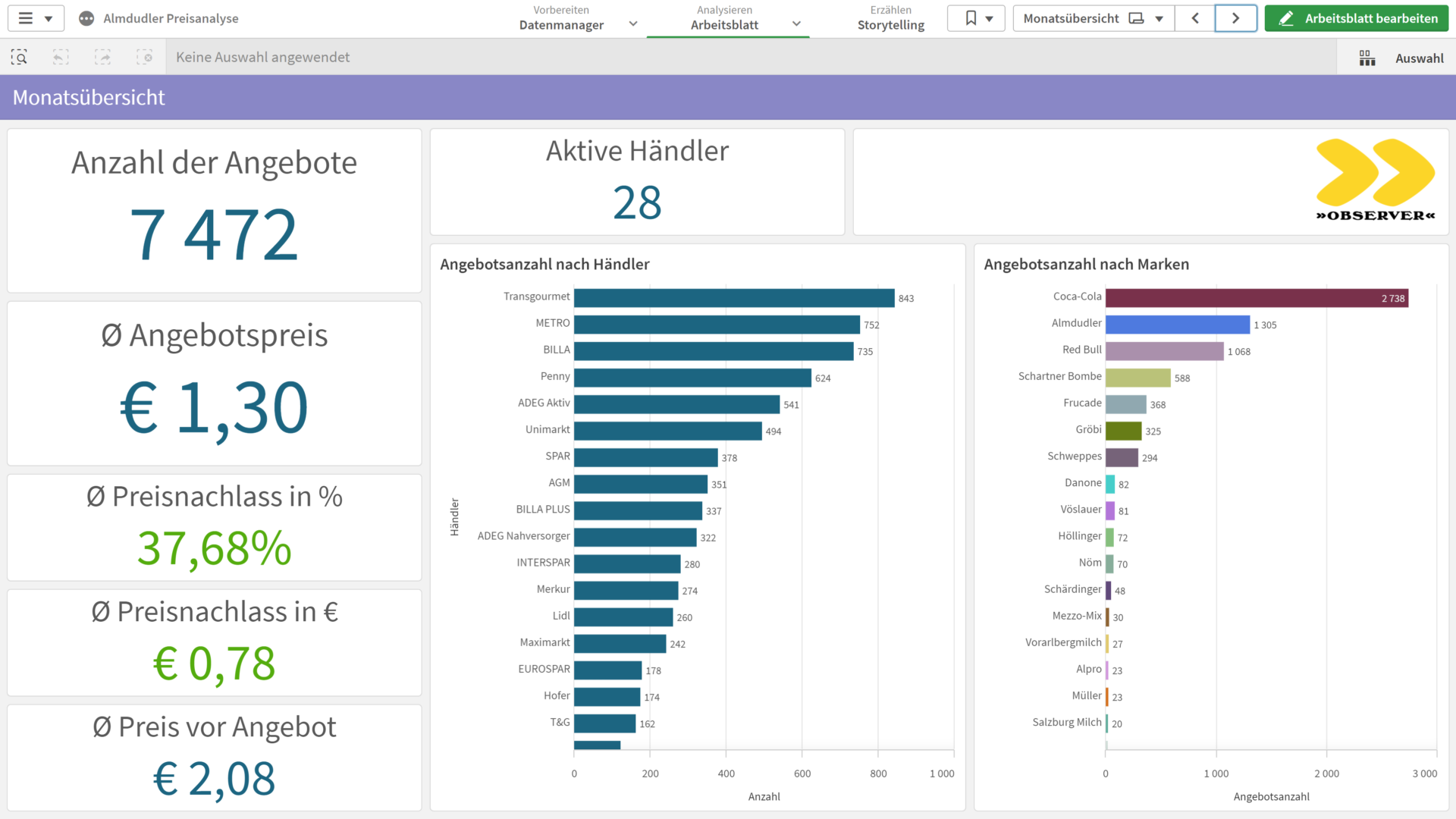
Task: Click the ADEG Aktiv retailer label
Action: 544,403
